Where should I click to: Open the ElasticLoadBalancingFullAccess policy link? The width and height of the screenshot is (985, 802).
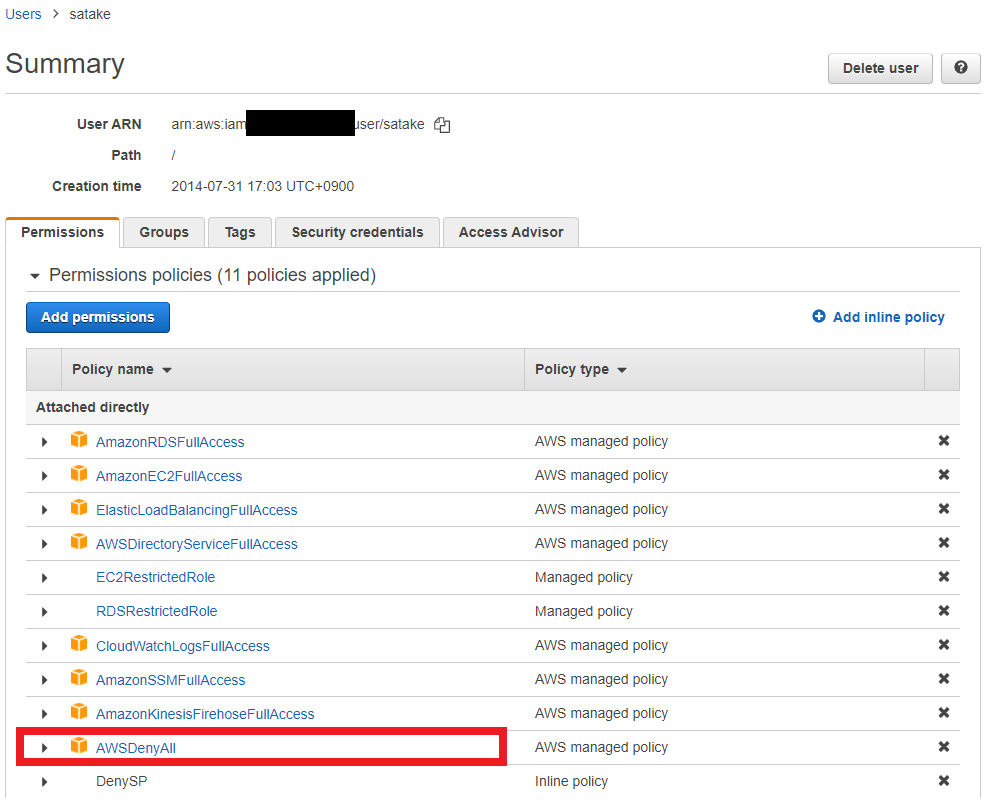point(197,510)
